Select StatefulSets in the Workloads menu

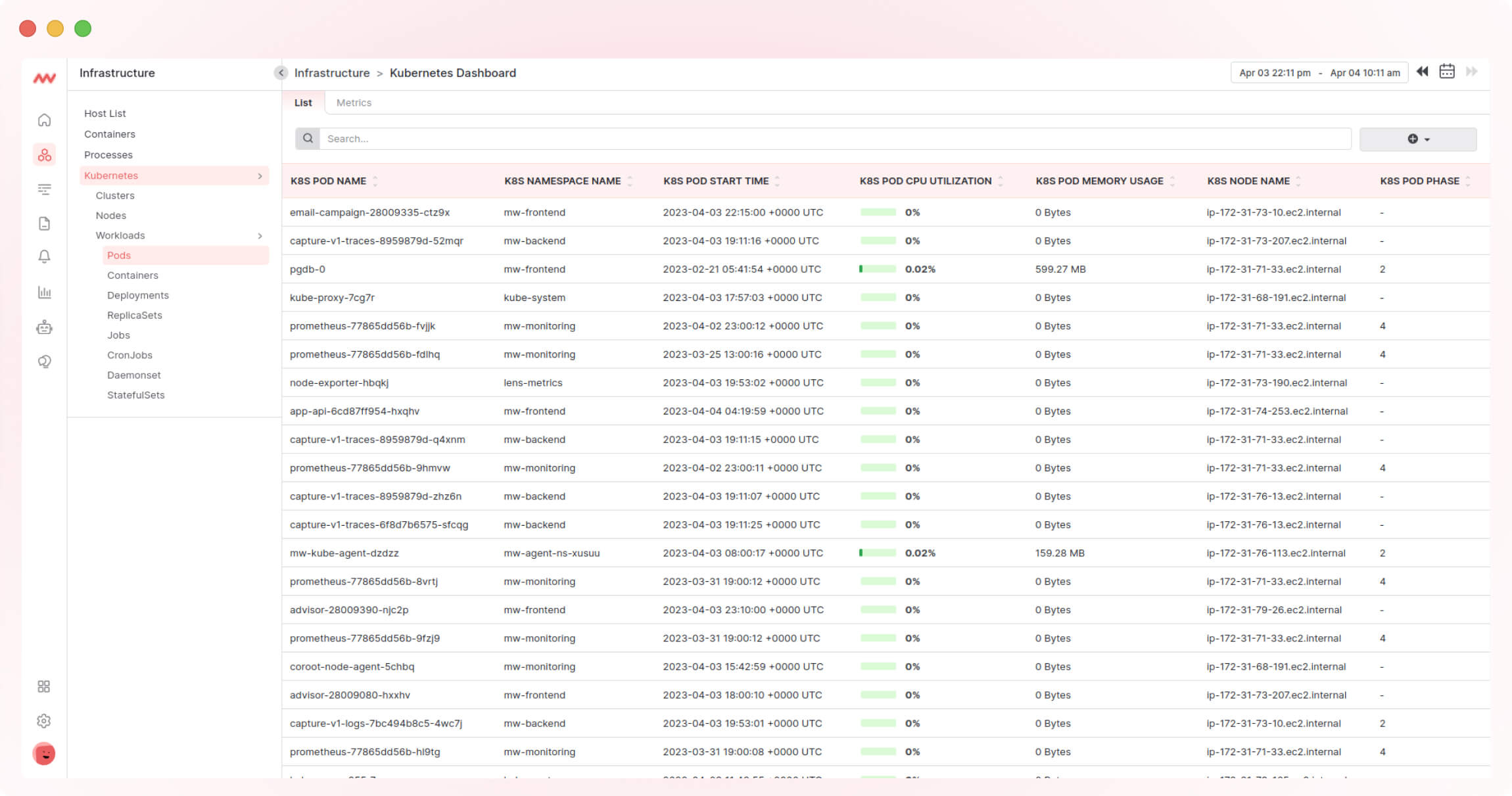136,394
